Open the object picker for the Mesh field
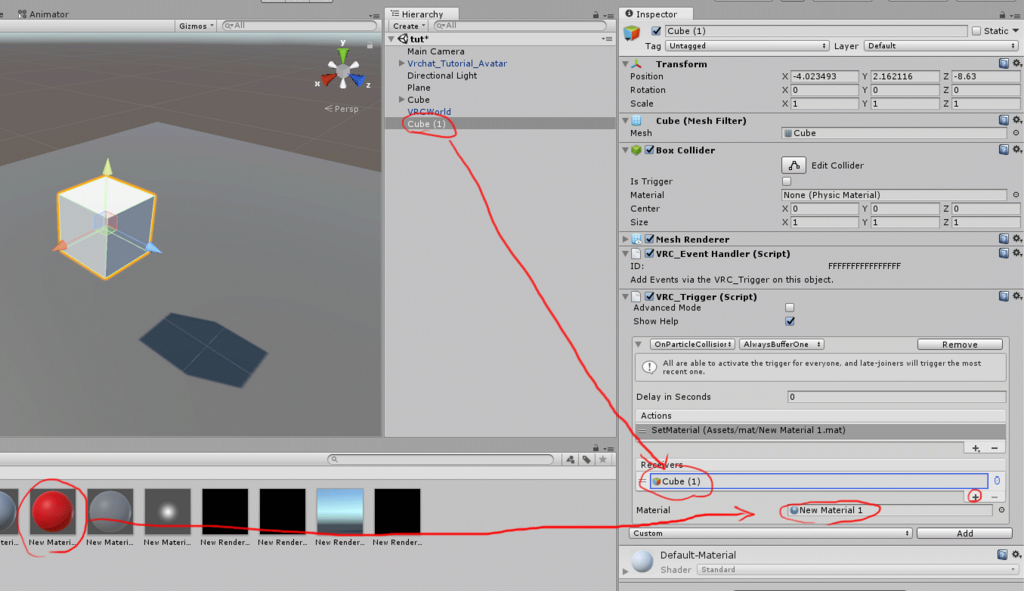This screenshot has width=1024, height=591. [1016, 133]
